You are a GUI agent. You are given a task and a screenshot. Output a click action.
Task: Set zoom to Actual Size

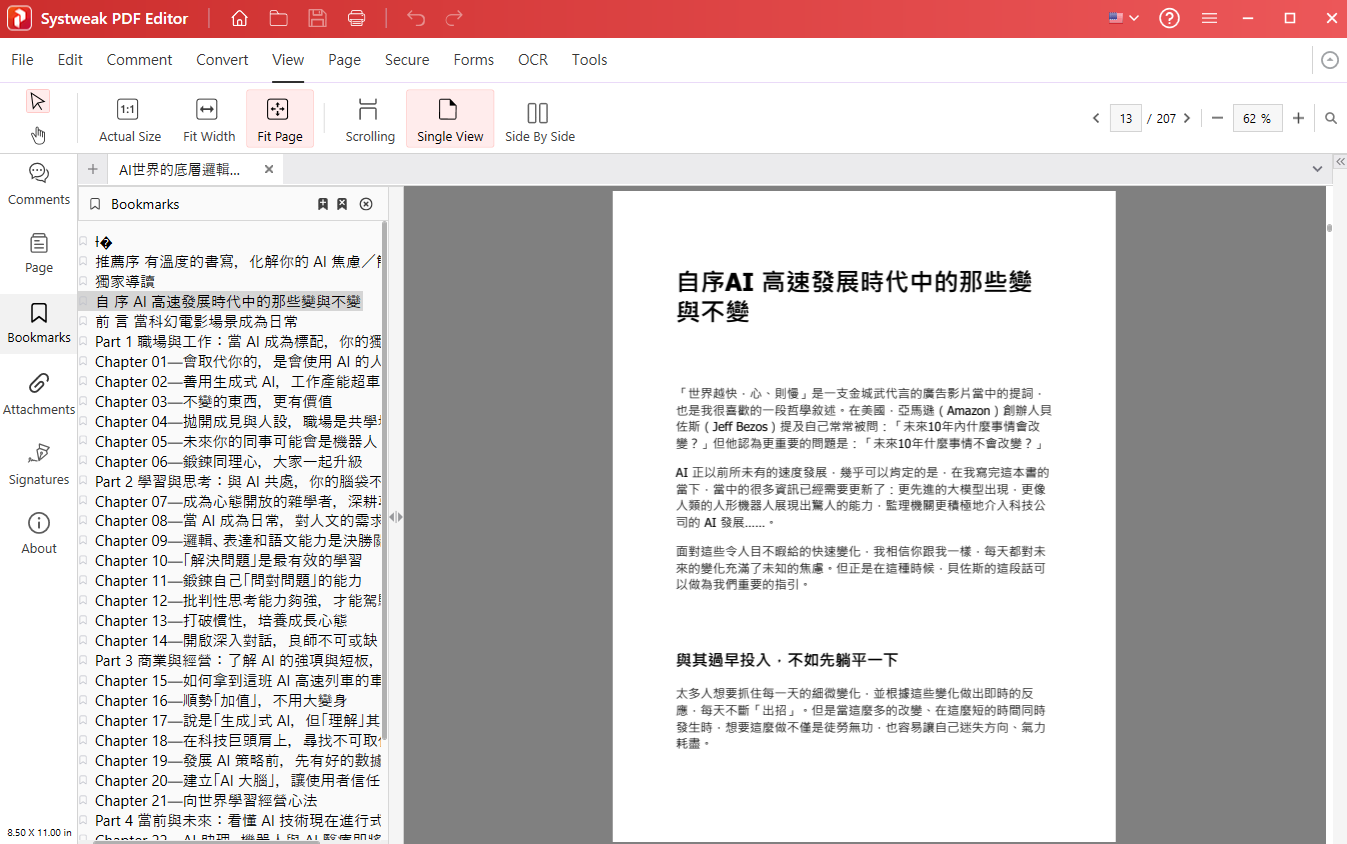click(129, 120)
